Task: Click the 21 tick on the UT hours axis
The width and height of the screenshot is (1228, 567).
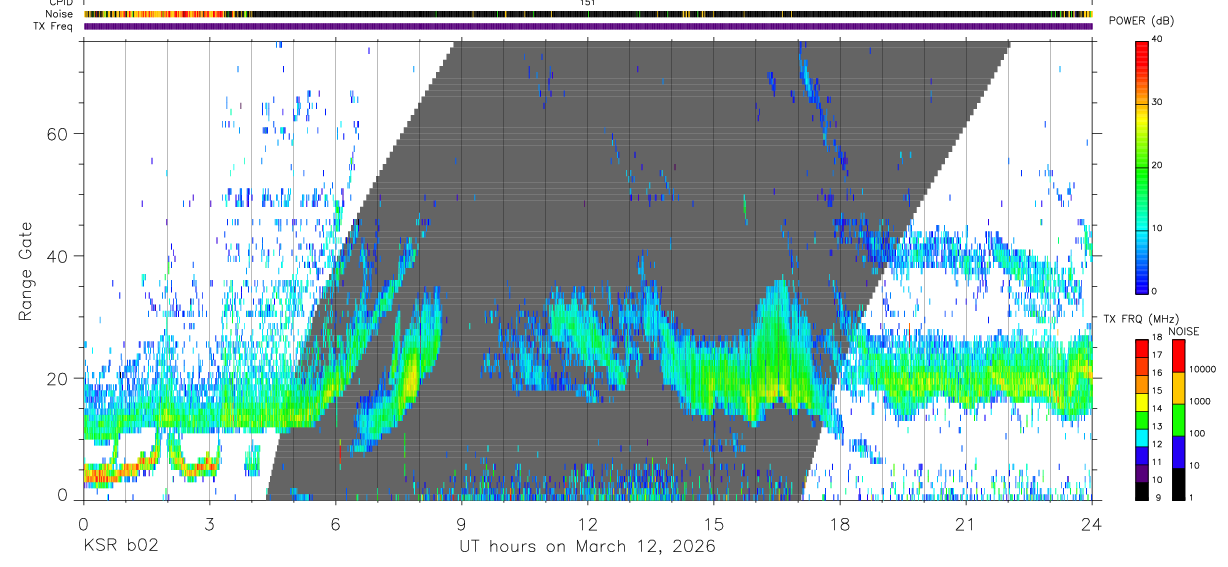Action: click(965, 523)
